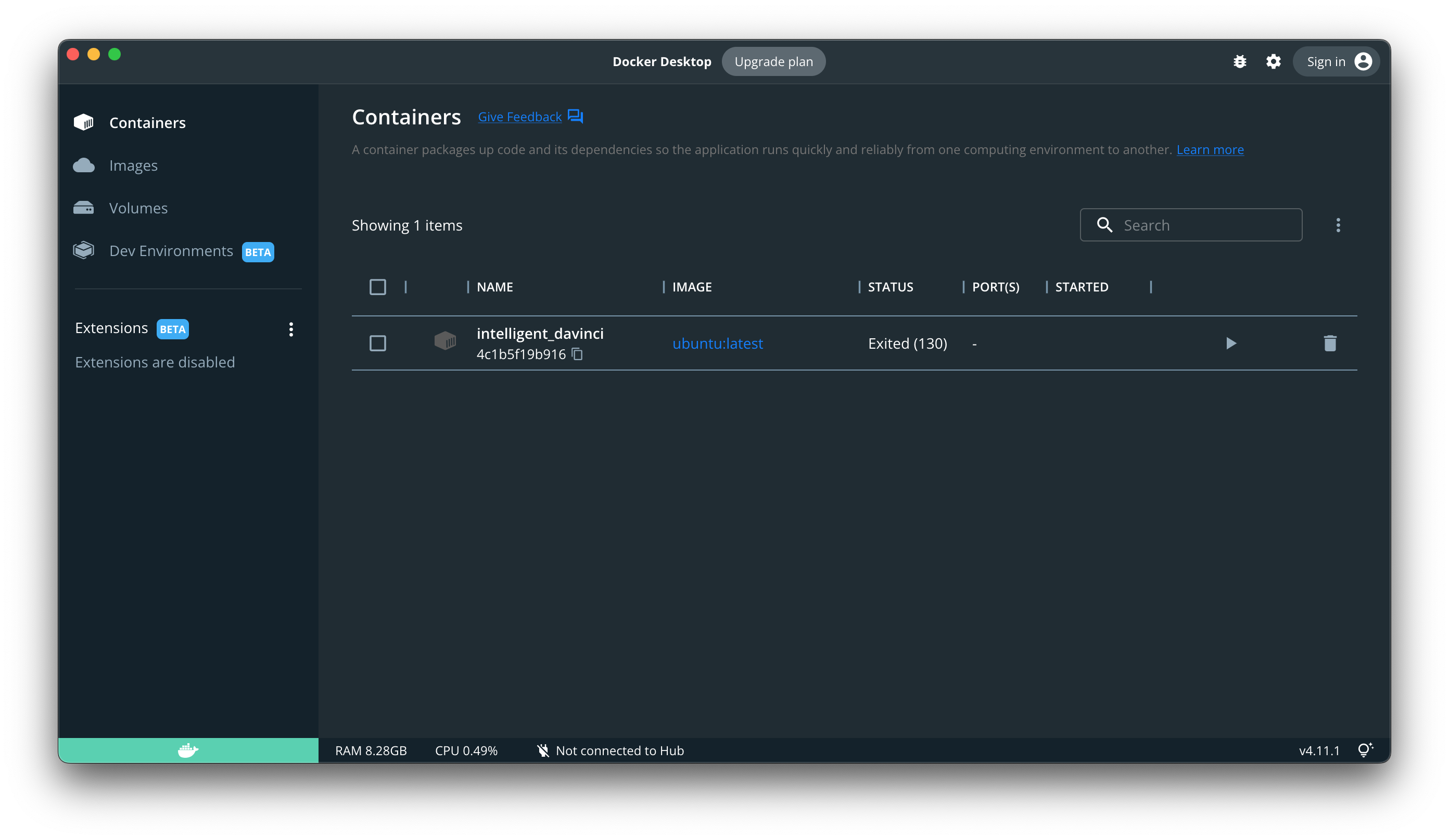The image size is (1449, 840).
Task: Open Dev Environments from the sidebar
Action: click(x=171, y=251)
